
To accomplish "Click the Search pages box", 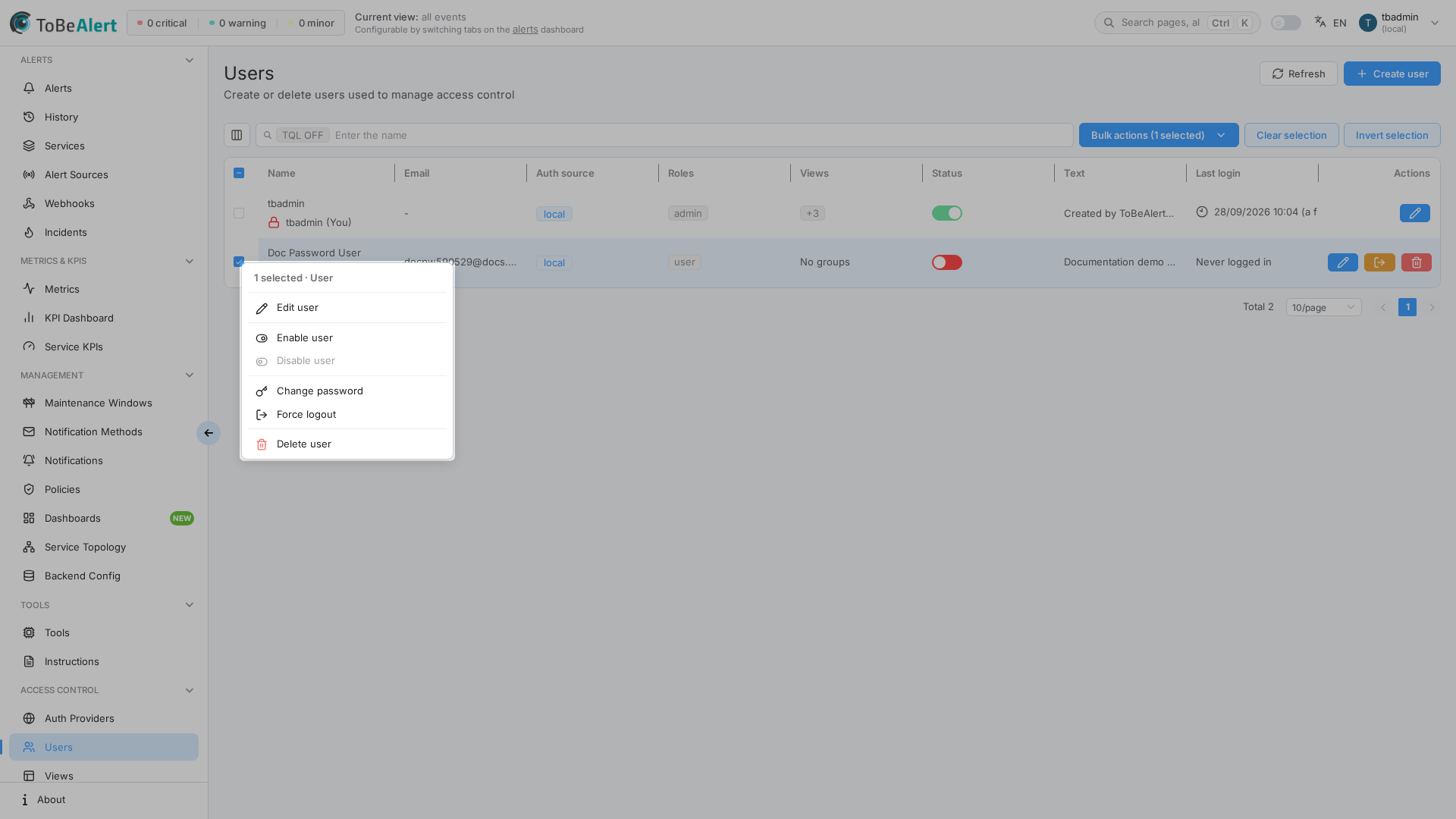I will 1177,23.
